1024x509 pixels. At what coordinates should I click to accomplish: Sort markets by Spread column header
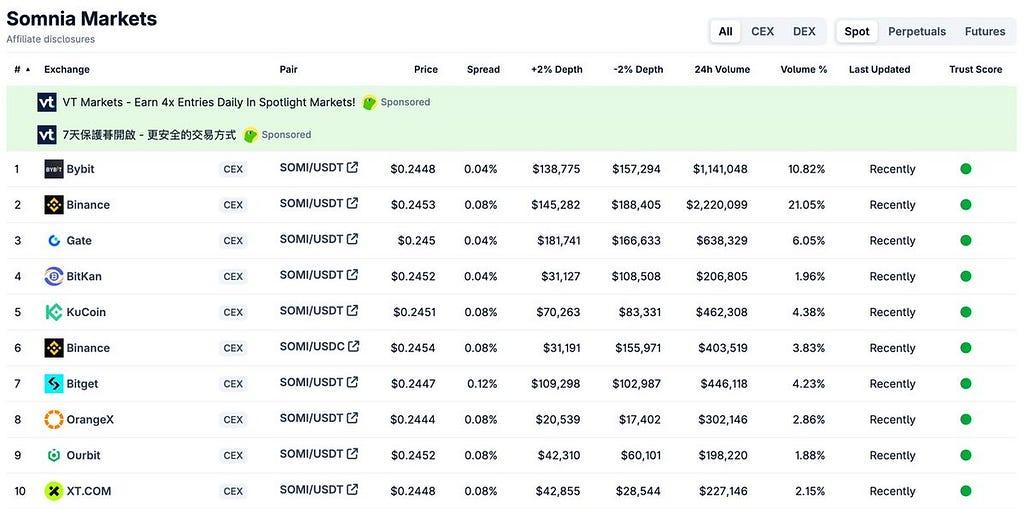pos(483,70)
